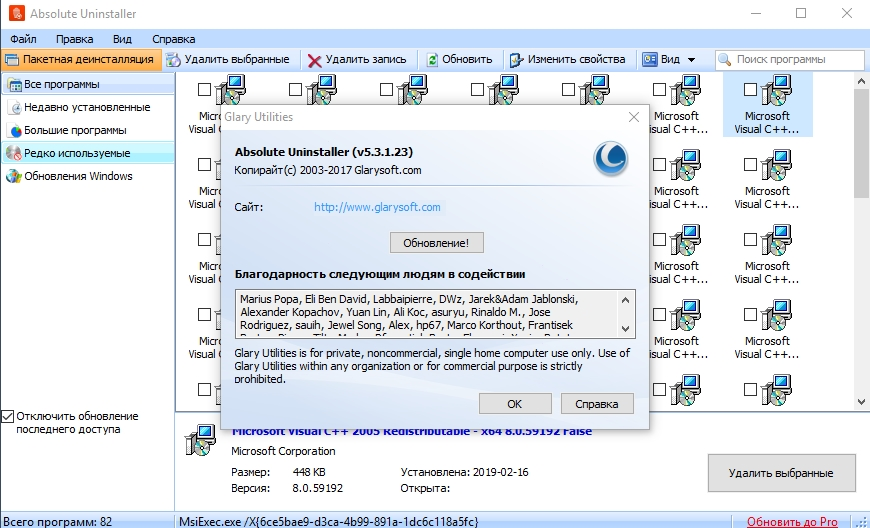Viewport: 870px width, 528px height.
Task: Close the Glary Utilities about dialog
Action: 634,117
